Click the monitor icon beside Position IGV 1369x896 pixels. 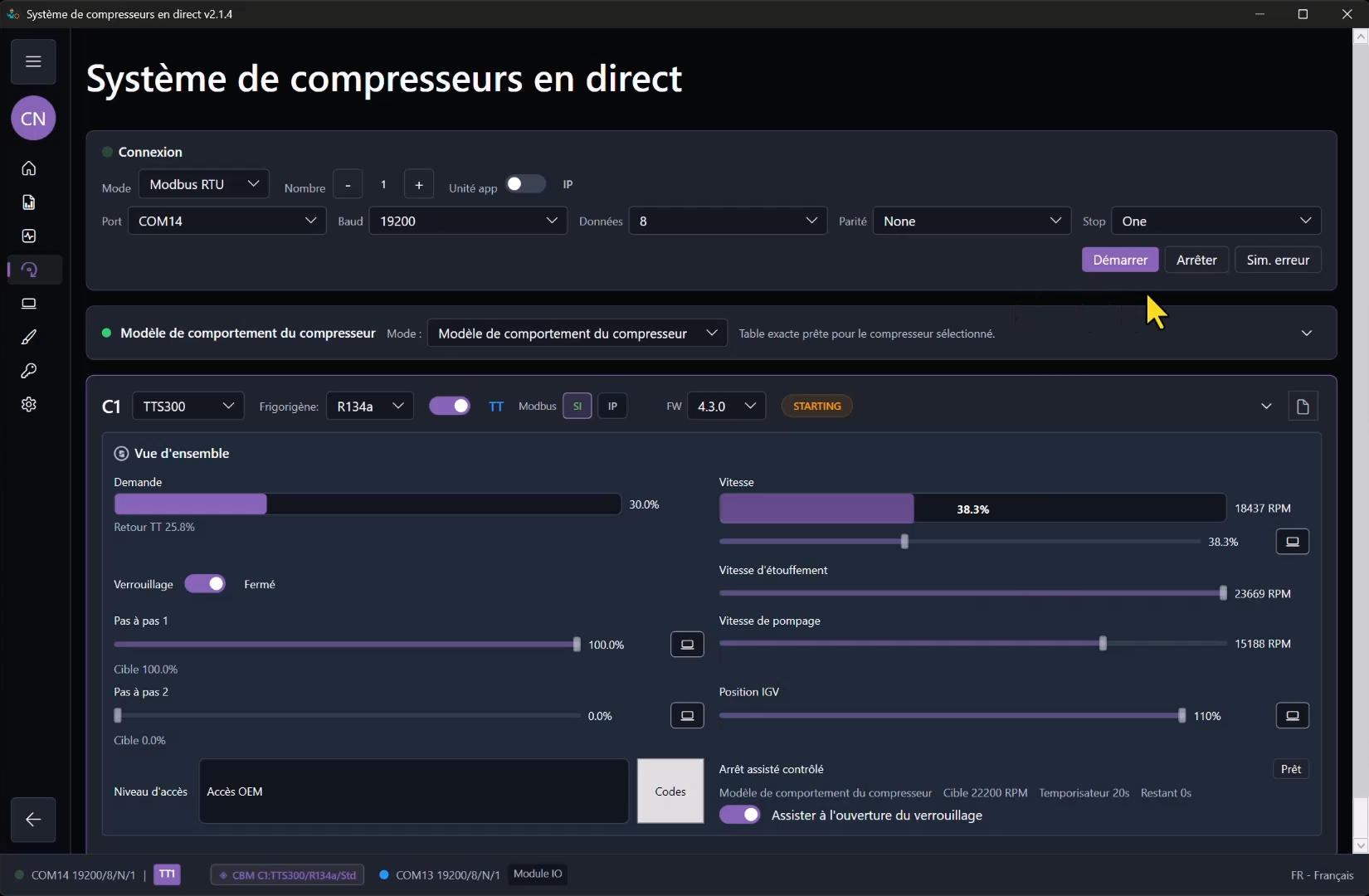point(1292,716)
